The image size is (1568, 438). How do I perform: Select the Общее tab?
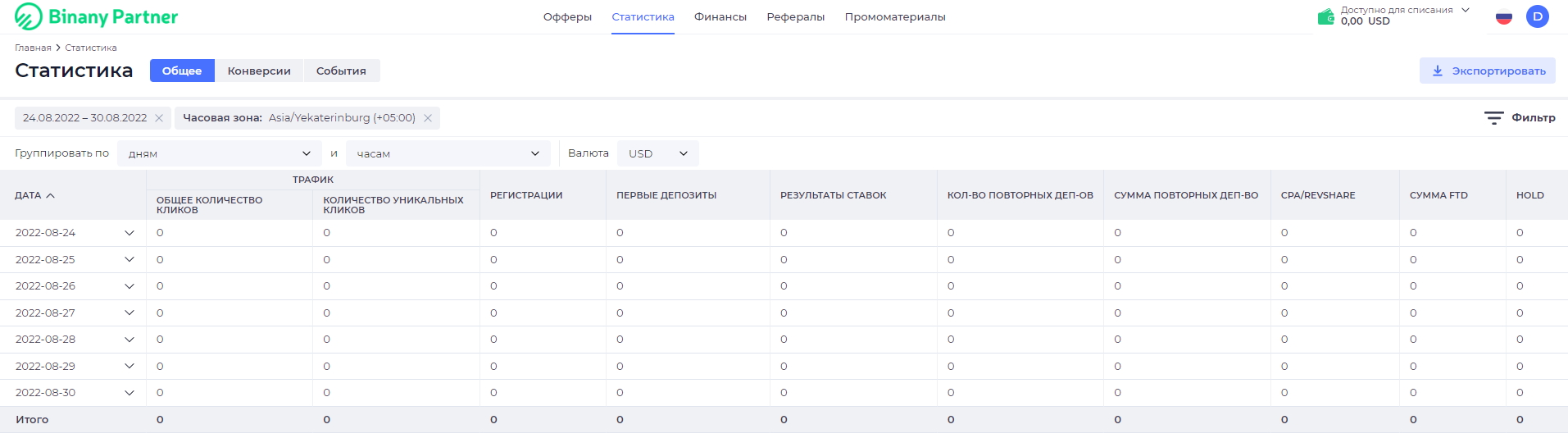tap(182, 71)
